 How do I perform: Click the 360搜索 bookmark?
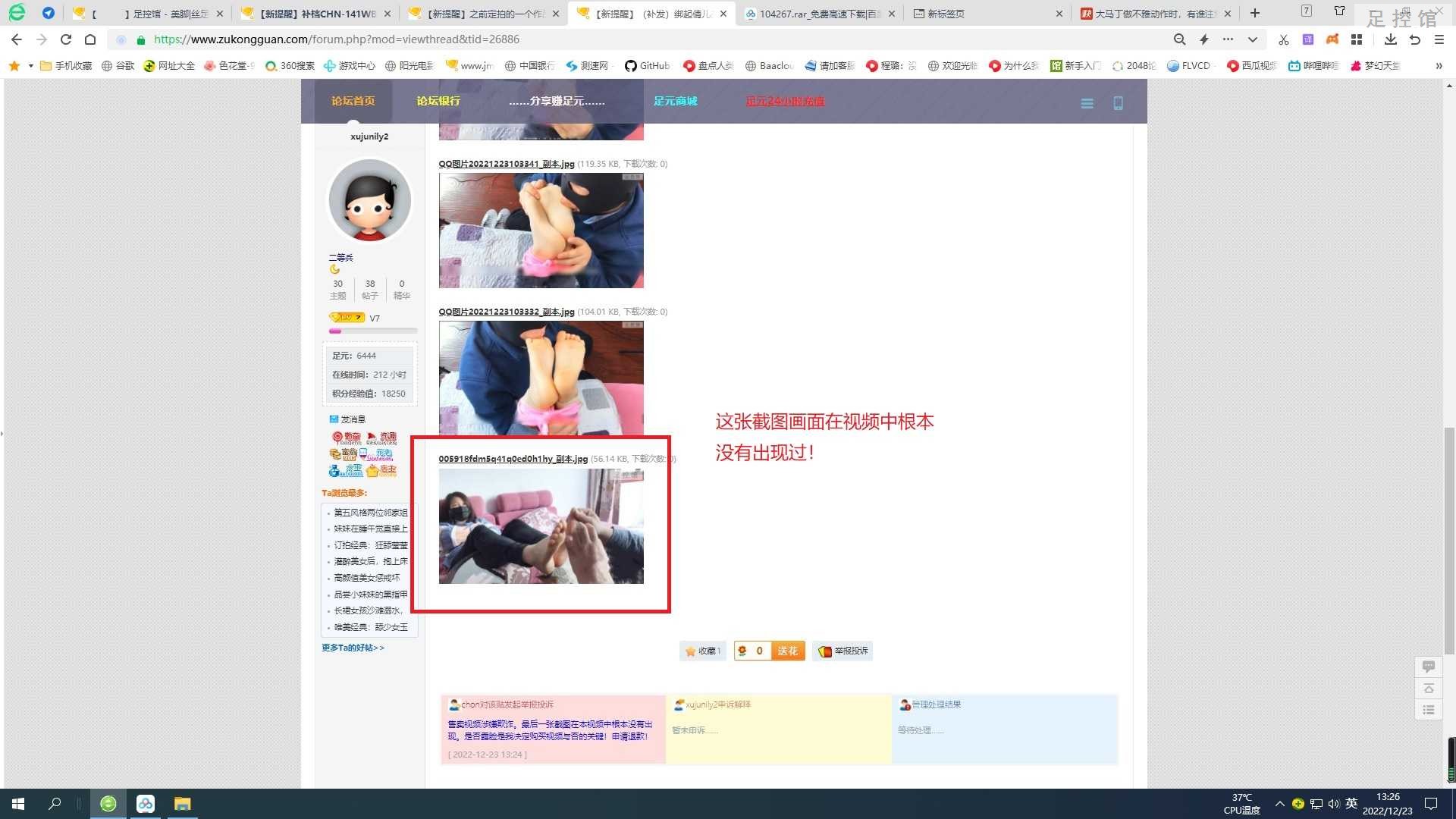point(290,66)
